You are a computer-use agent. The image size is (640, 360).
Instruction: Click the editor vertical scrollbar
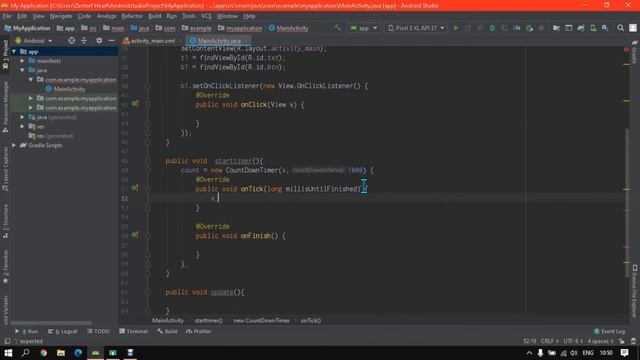627,203
